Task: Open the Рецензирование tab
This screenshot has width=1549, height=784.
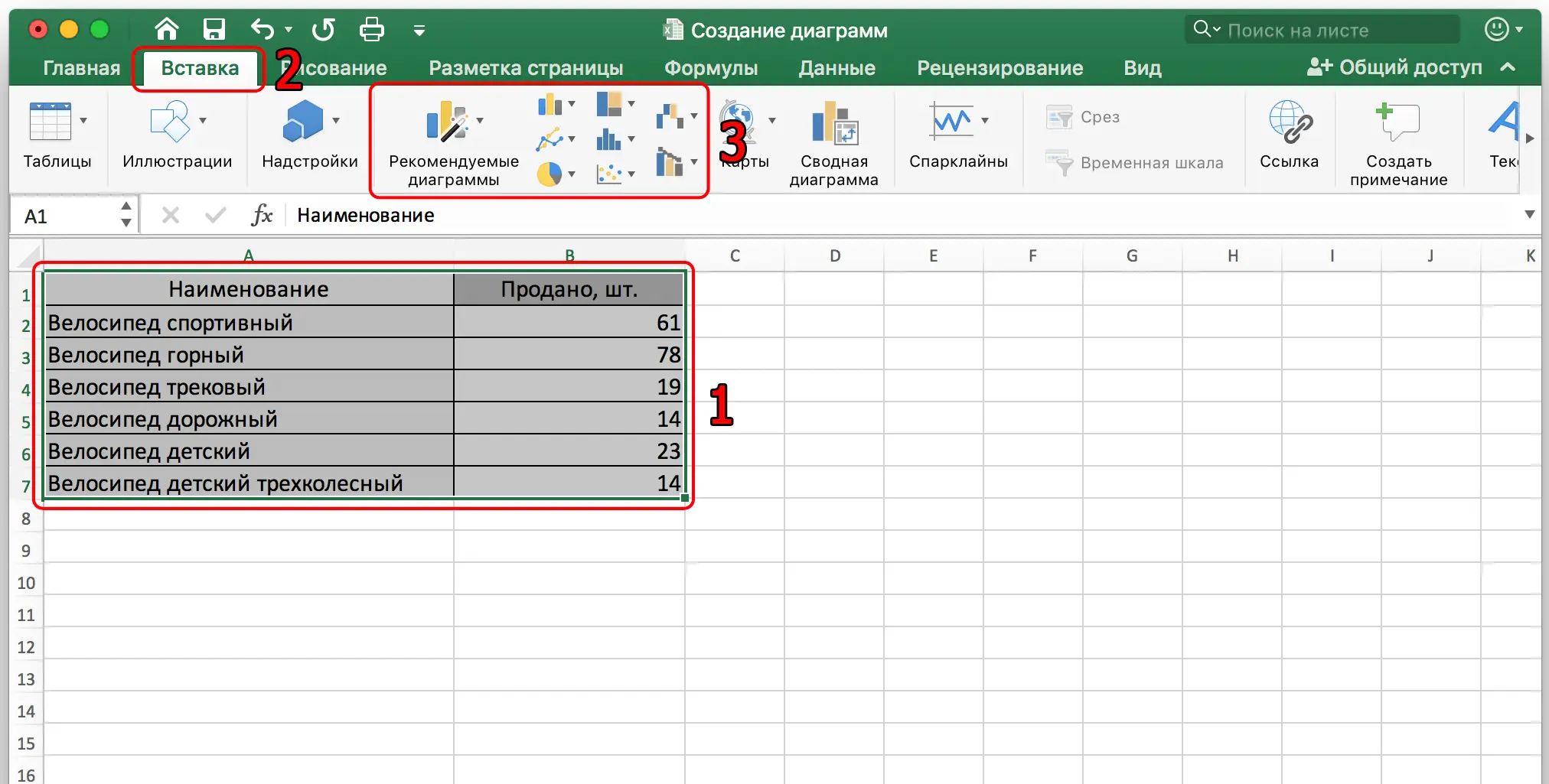Action: pyautogui.click(x=1000, y=68)
